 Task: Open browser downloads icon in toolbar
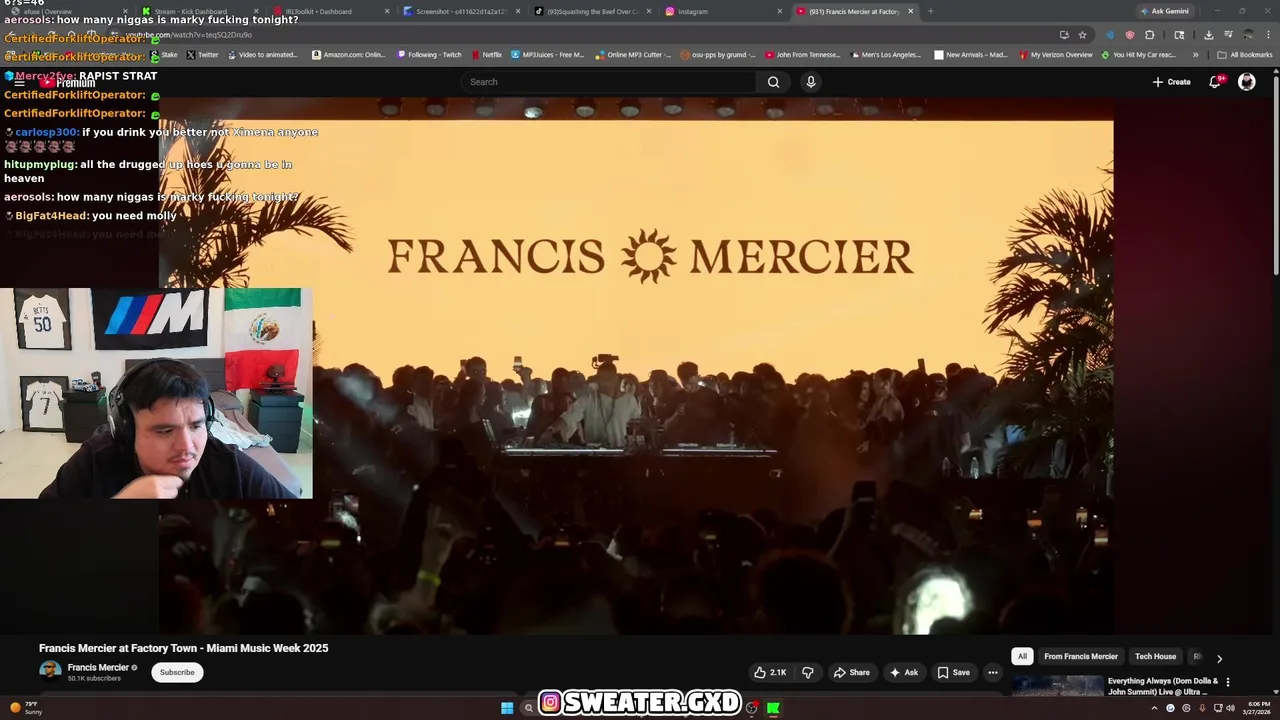(x=1208, y=35)
